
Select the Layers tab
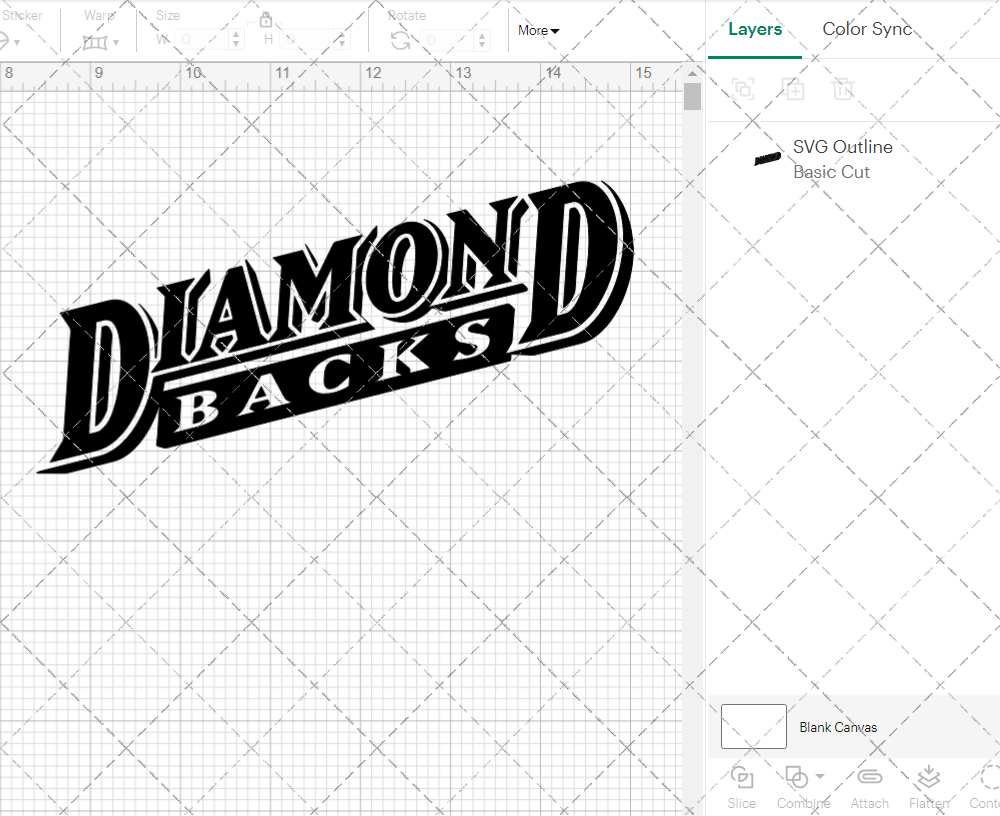(x=755, y=29)
